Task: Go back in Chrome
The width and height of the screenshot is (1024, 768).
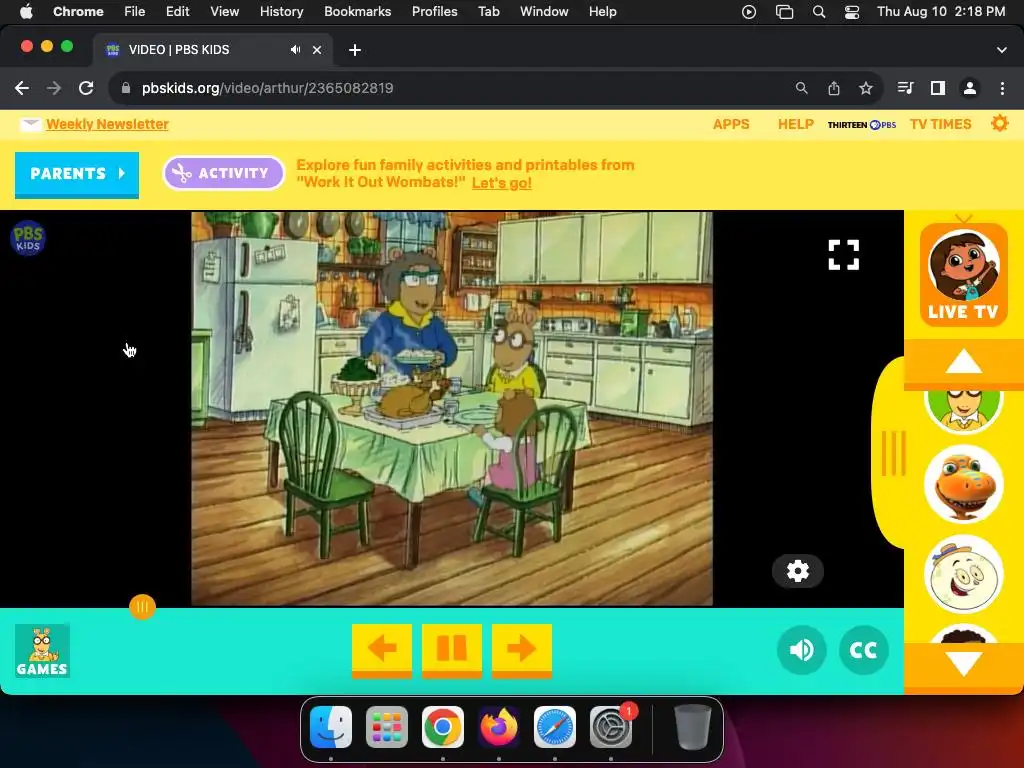Action: pos(22,88)
